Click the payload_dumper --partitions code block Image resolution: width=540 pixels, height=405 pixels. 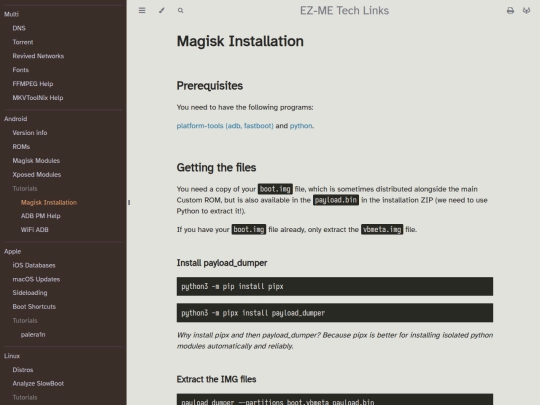[x=335, y=399]
